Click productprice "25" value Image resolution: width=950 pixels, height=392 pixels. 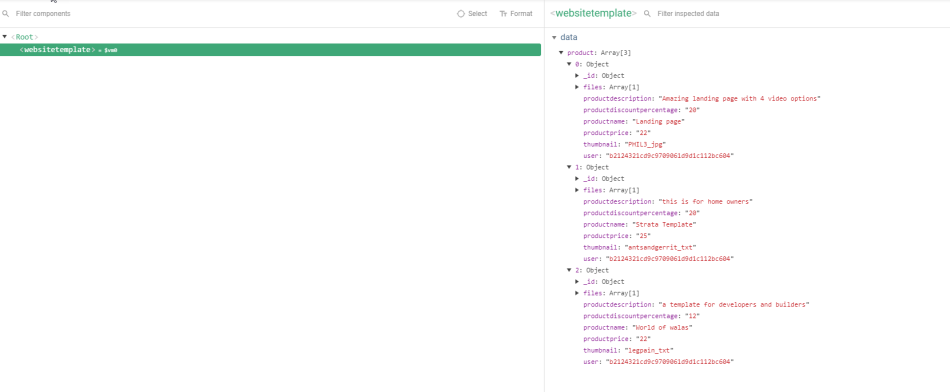pyautogui.click(x=643, y=236)
